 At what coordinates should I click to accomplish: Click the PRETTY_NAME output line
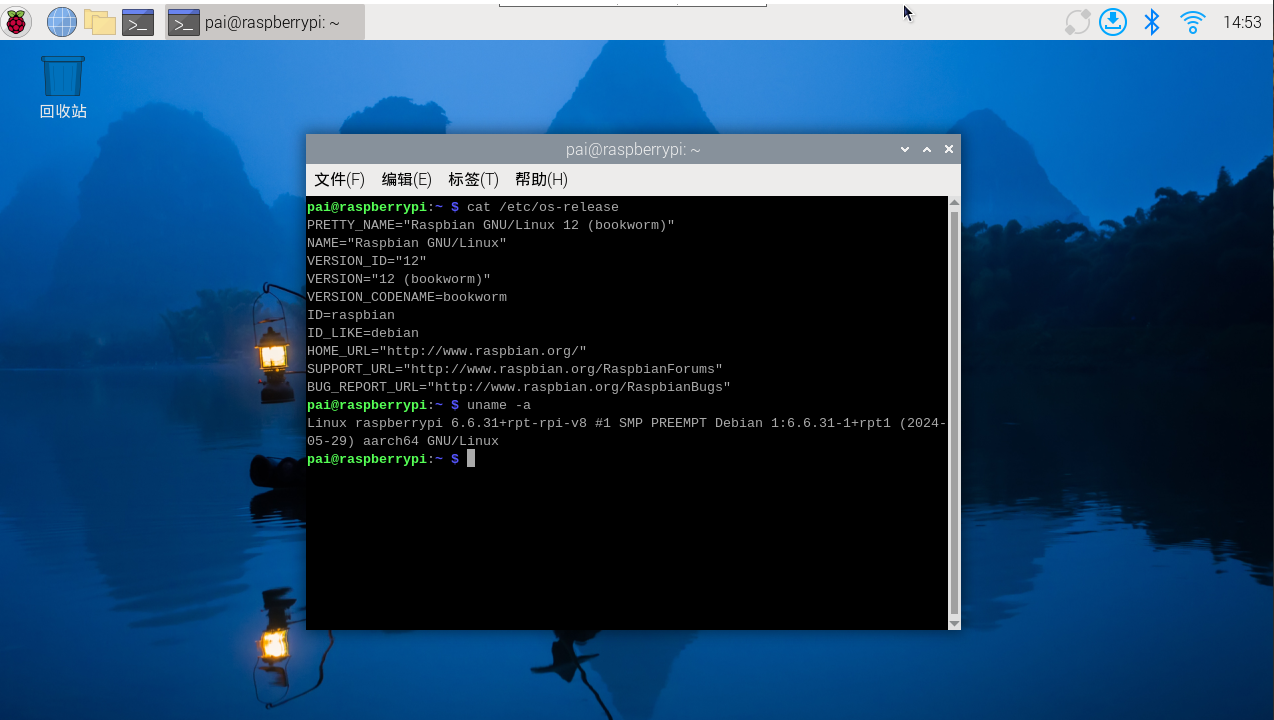pos(491,225)
